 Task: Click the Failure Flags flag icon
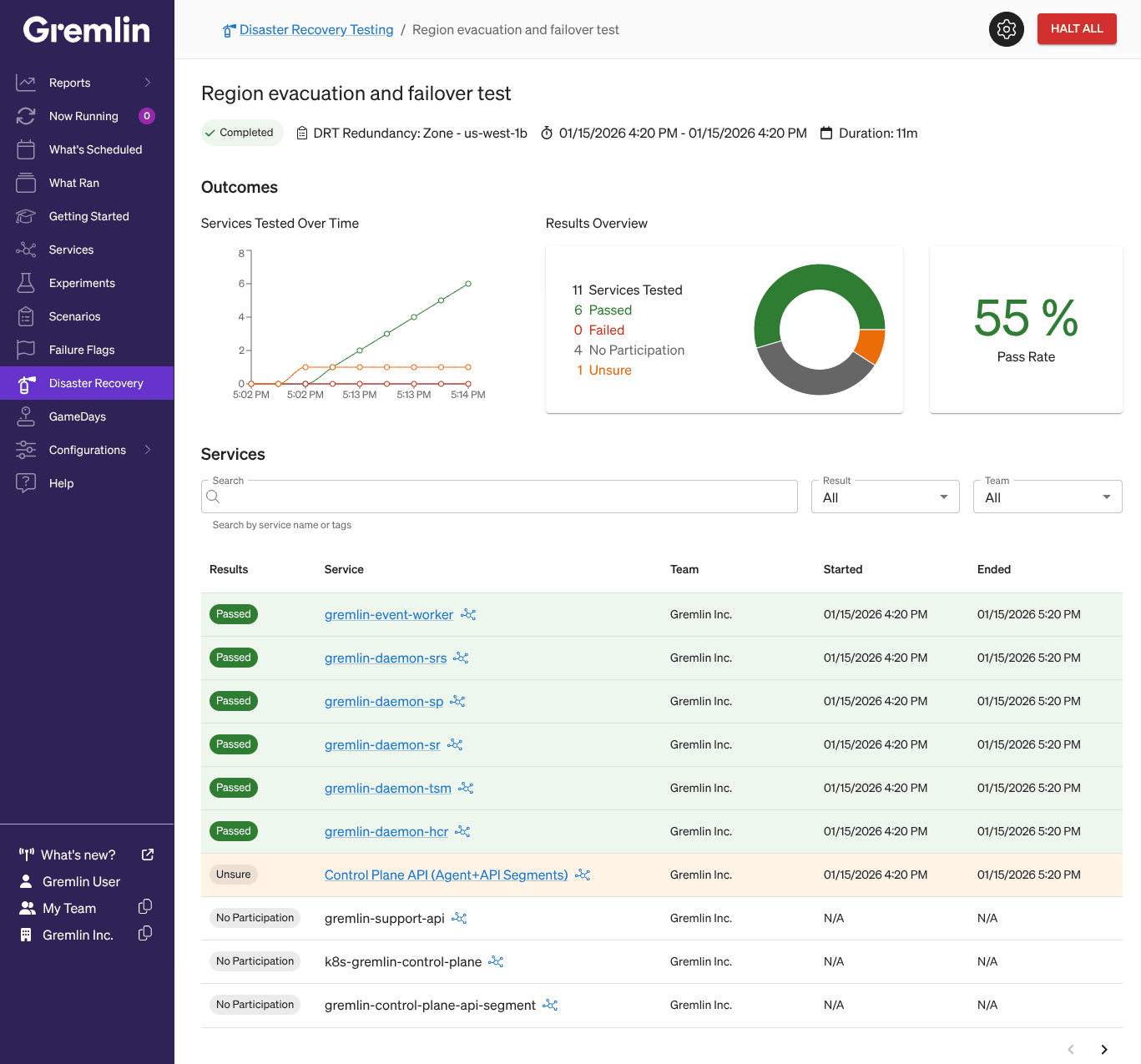click(26, 350)
